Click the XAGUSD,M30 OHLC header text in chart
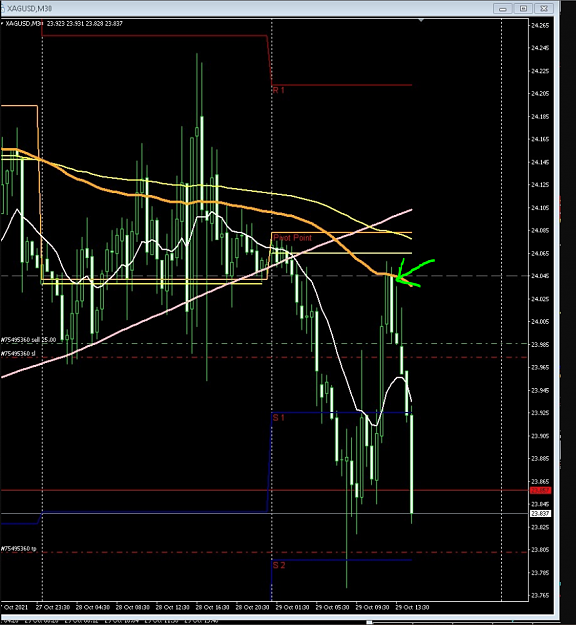Image resolution: width=576 pixels, height=625 pixels. (x=64, y=24)
